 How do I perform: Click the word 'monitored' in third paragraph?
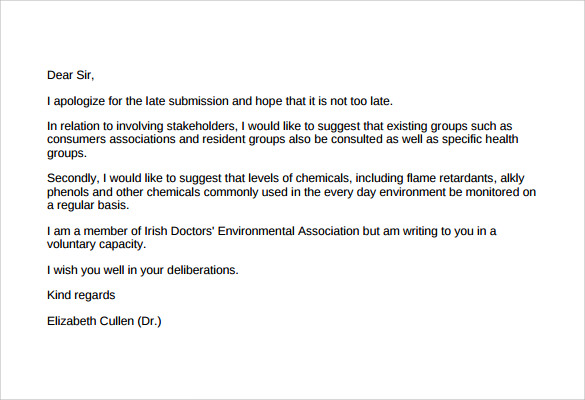495,192
